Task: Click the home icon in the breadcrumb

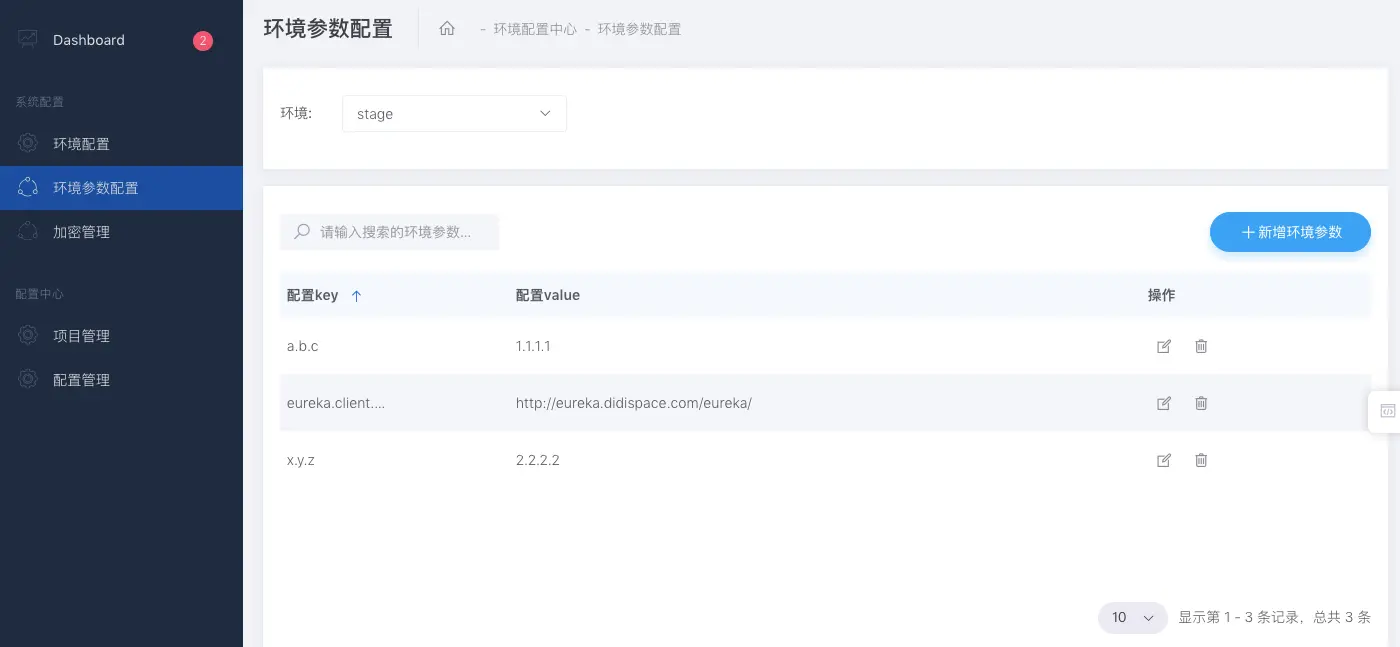Action: (x=447, y=28)
